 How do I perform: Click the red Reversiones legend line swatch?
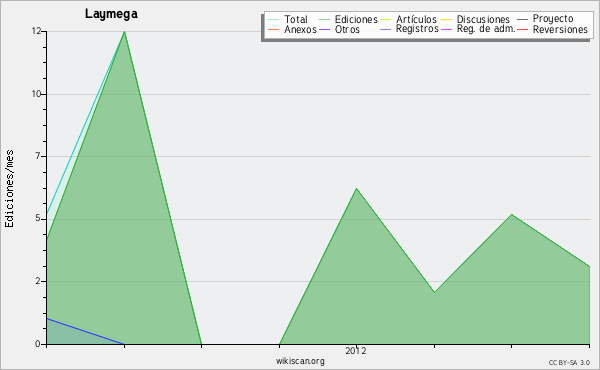tap(522, 29)
